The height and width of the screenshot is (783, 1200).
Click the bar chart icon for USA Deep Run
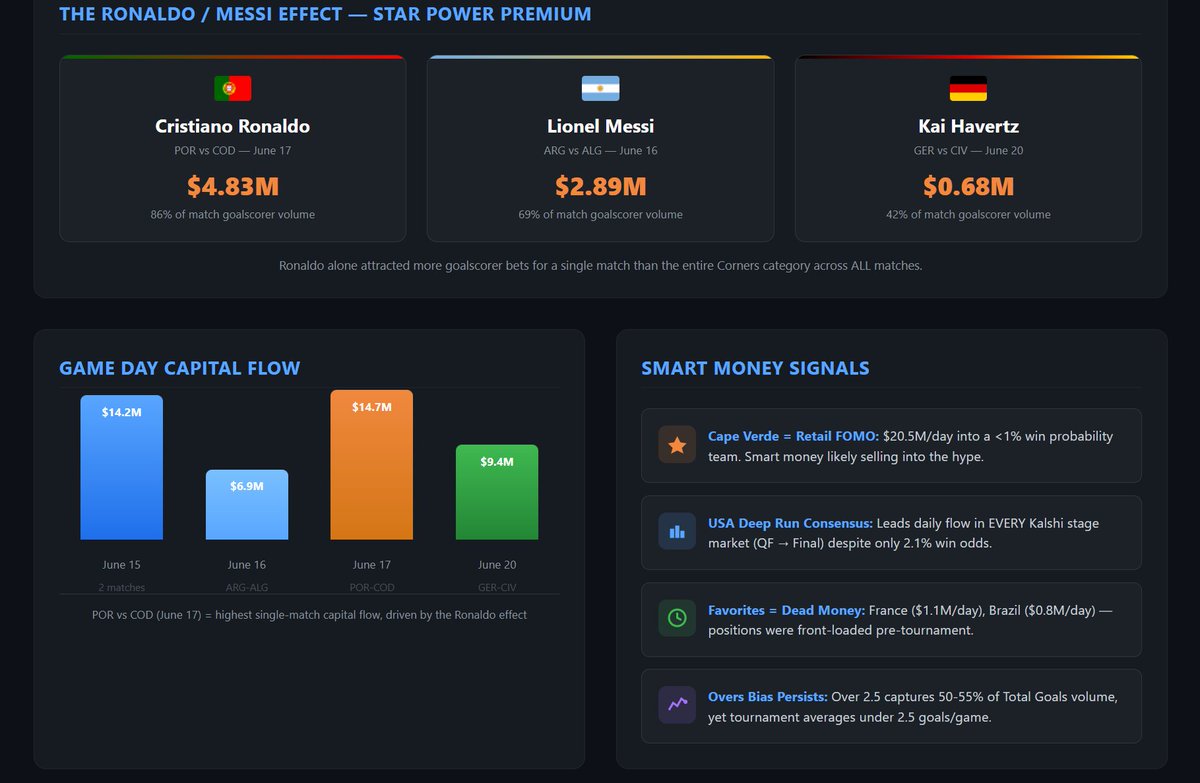pyautogui.click(x=677, y=532)
